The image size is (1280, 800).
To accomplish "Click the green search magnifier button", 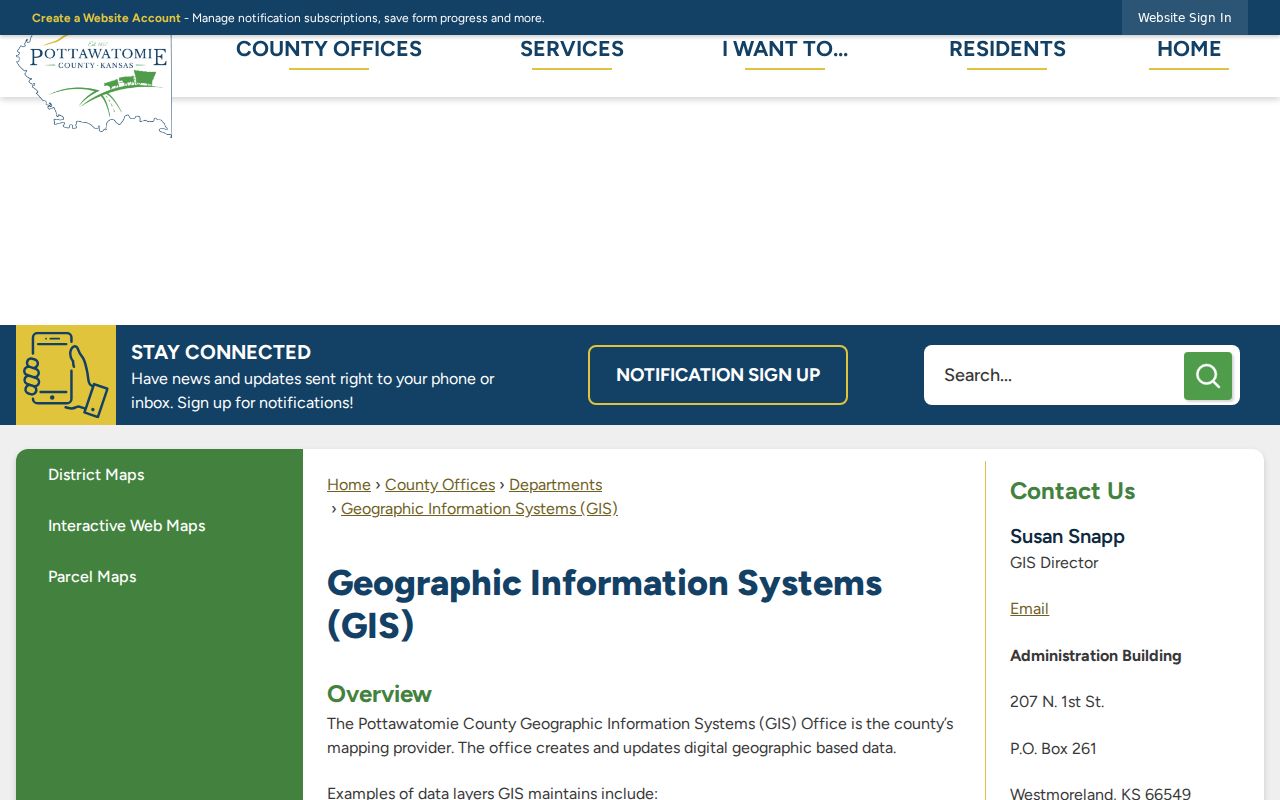I will (1208, 376).
